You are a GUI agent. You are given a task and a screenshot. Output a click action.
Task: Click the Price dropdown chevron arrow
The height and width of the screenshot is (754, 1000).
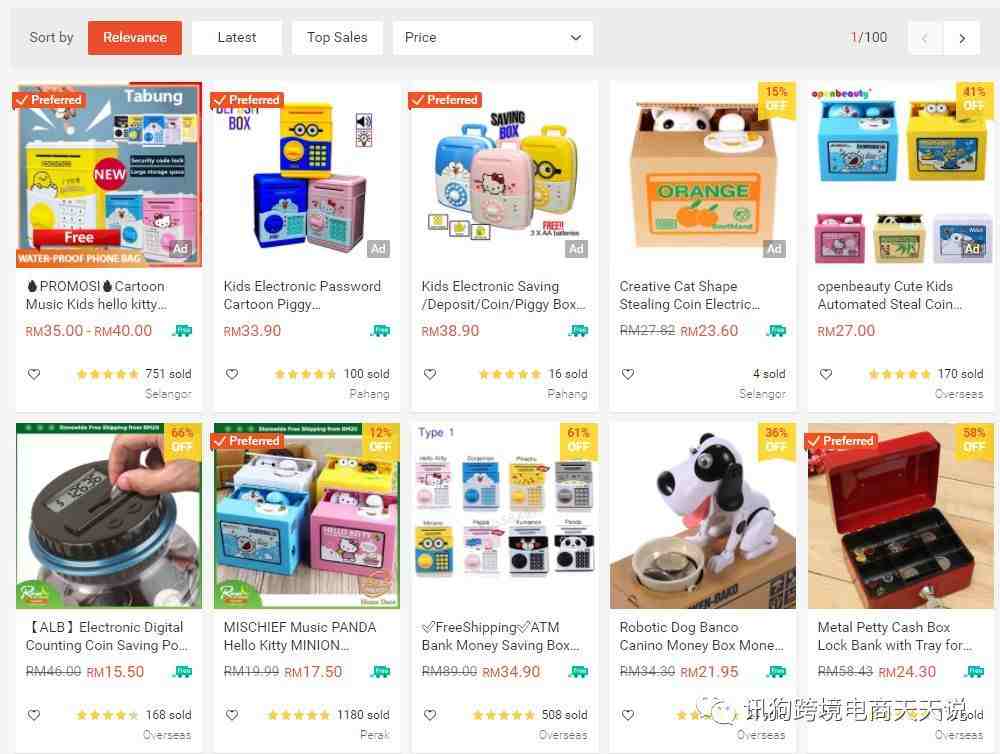click(x=575, y=38)
